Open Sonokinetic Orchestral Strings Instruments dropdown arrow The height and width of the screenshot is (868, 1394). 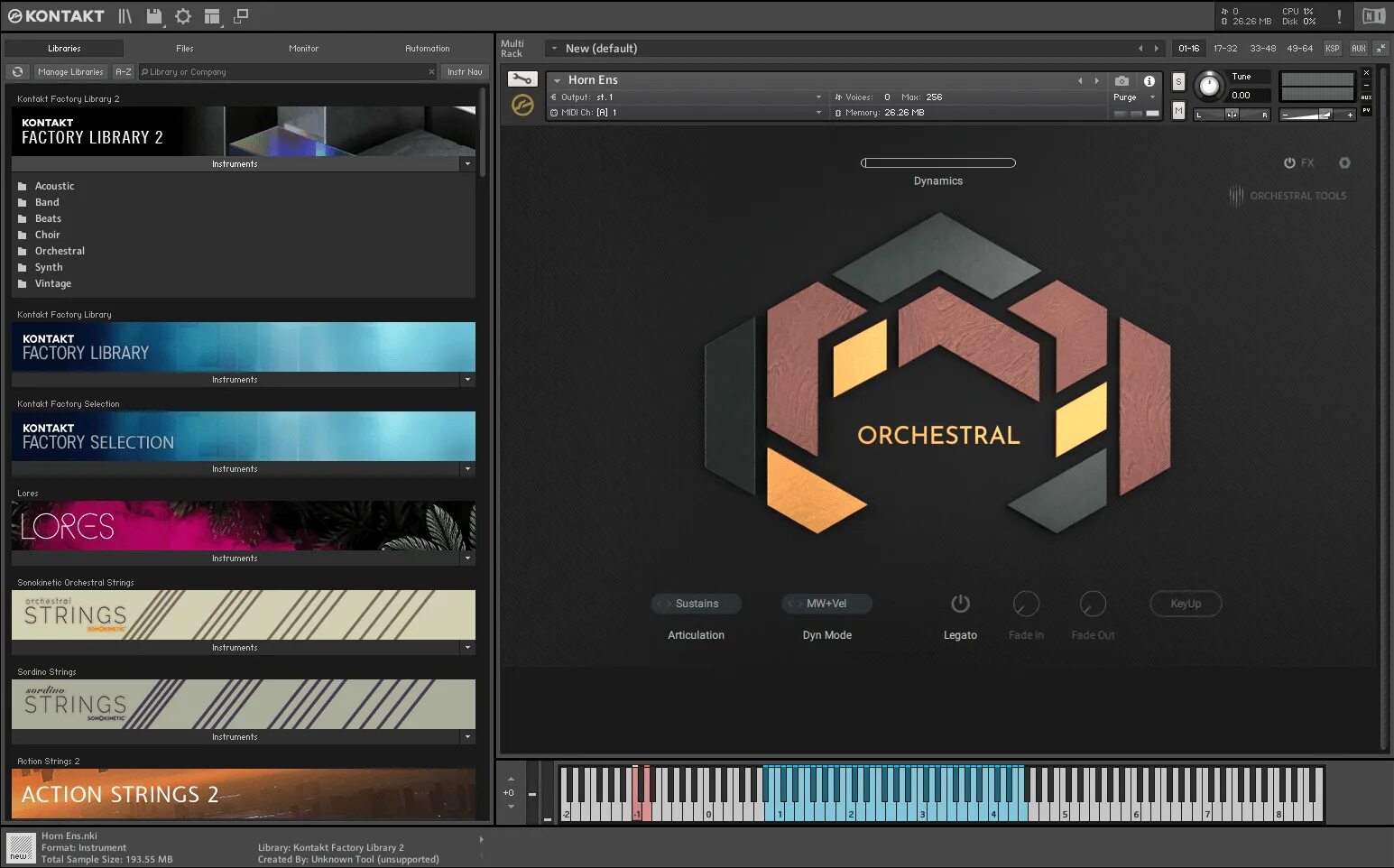[x=467, y=648]
